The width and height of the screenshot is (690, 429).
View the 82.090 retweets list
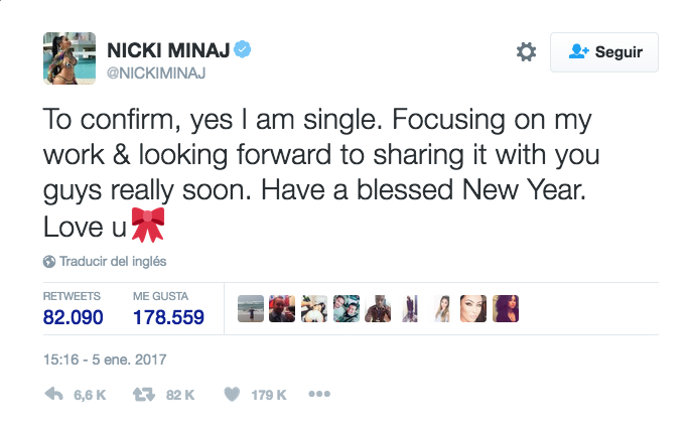pyautogui.click(x=74, y=317)
